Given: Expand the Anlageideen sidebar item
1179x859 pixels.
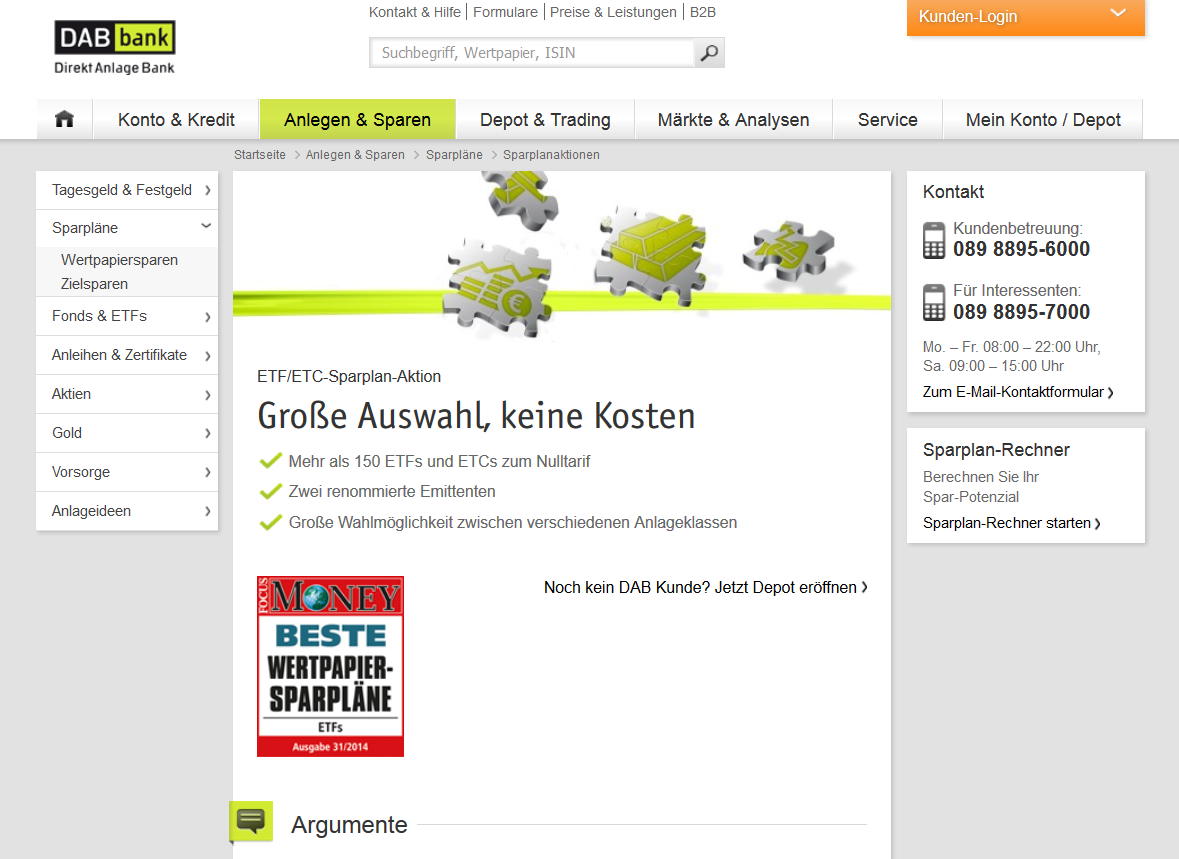Looking at the screenshot, I should pos(127,511).
